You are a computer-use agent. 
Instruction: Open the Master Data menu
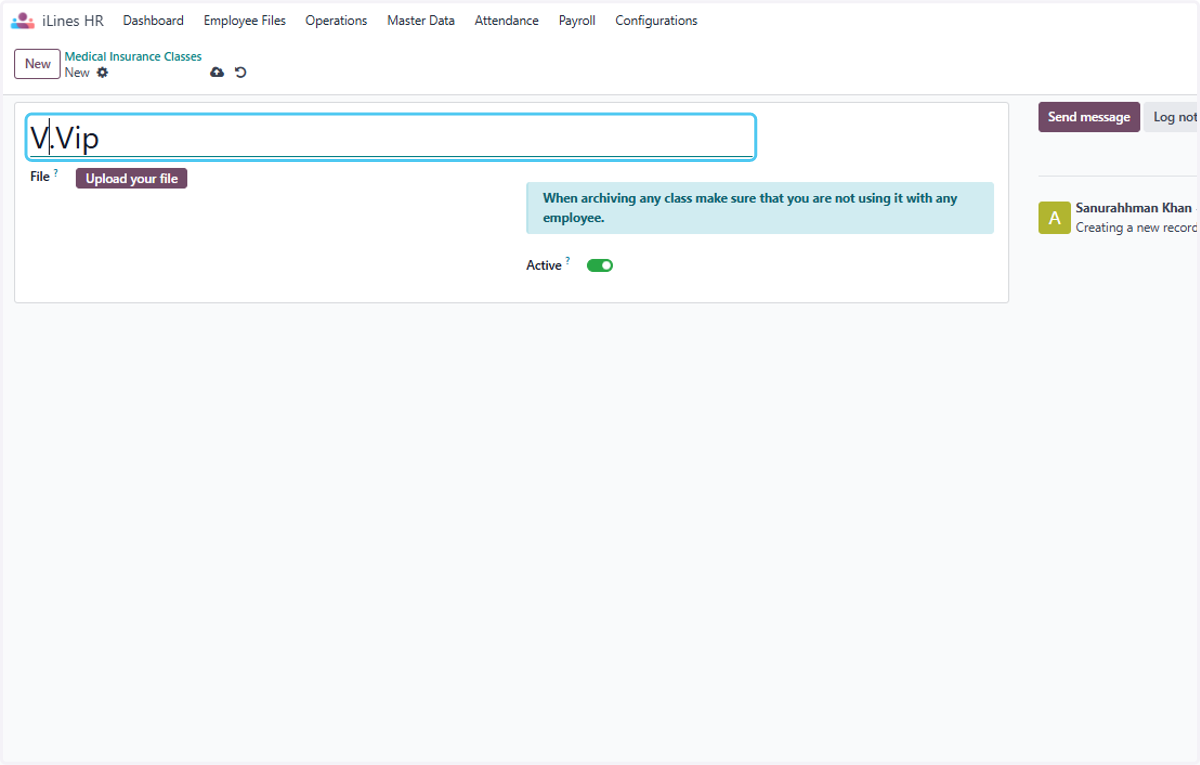[x=421, y=20]
